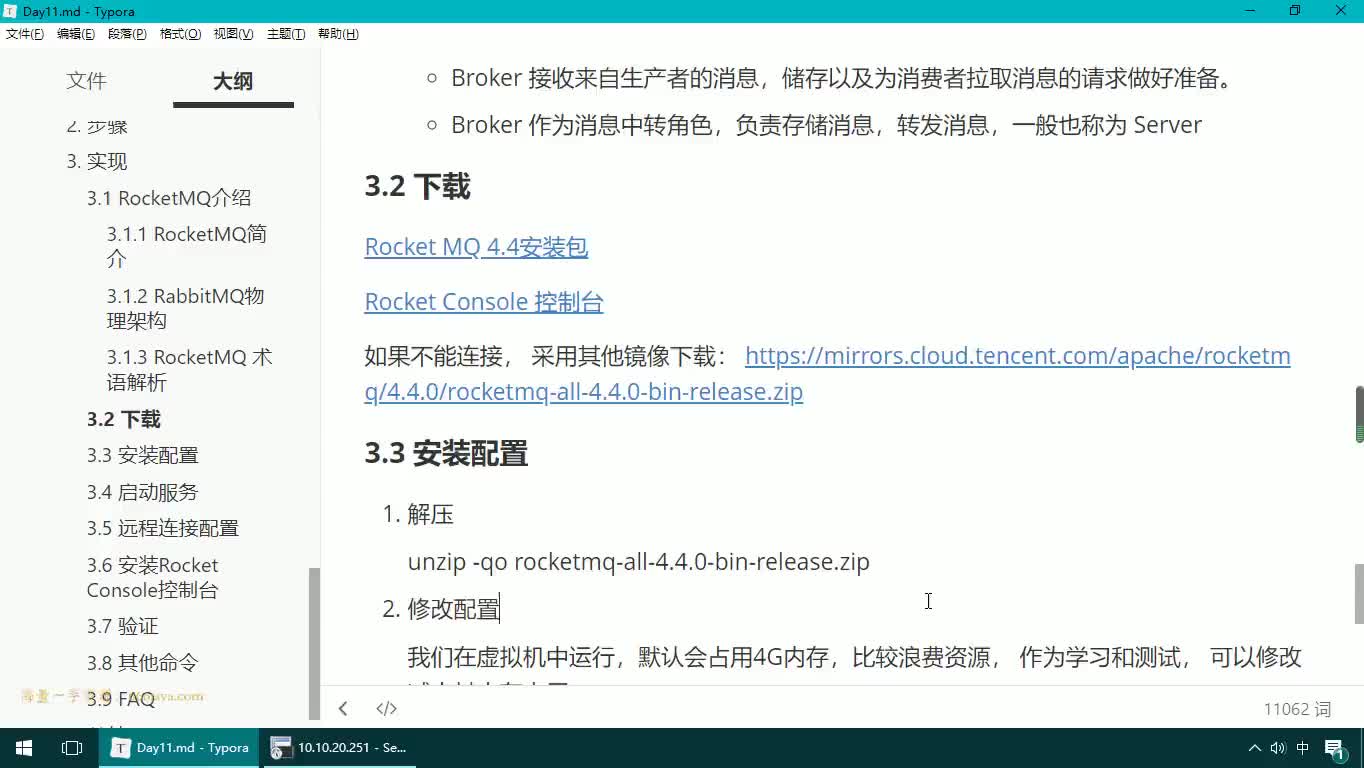Go to outline item 3.3 安装配置
The image size is (1364, 768).
click(142, 456)
